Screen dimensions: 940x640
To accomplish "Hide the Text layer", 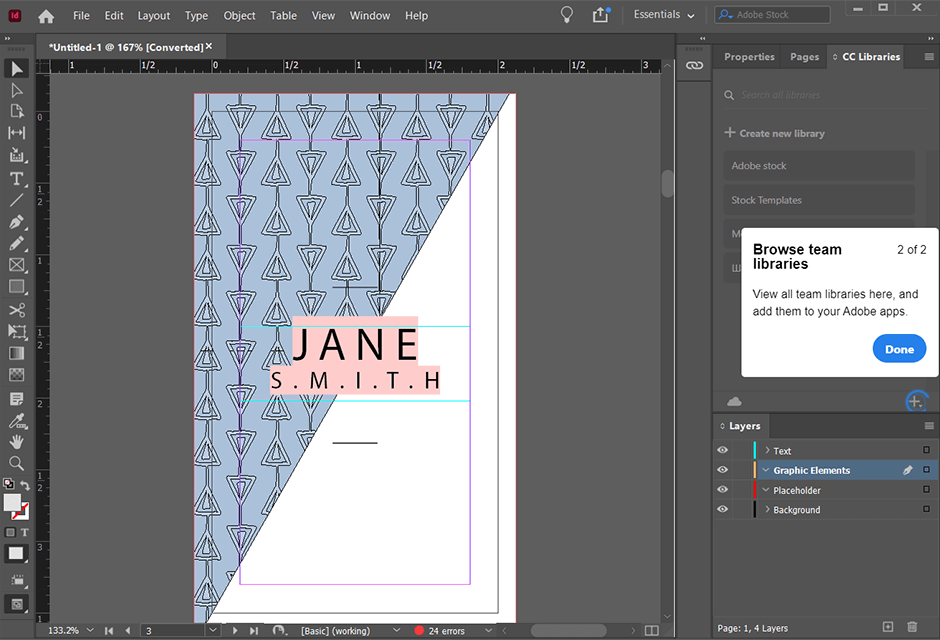I will pos(722,451).
